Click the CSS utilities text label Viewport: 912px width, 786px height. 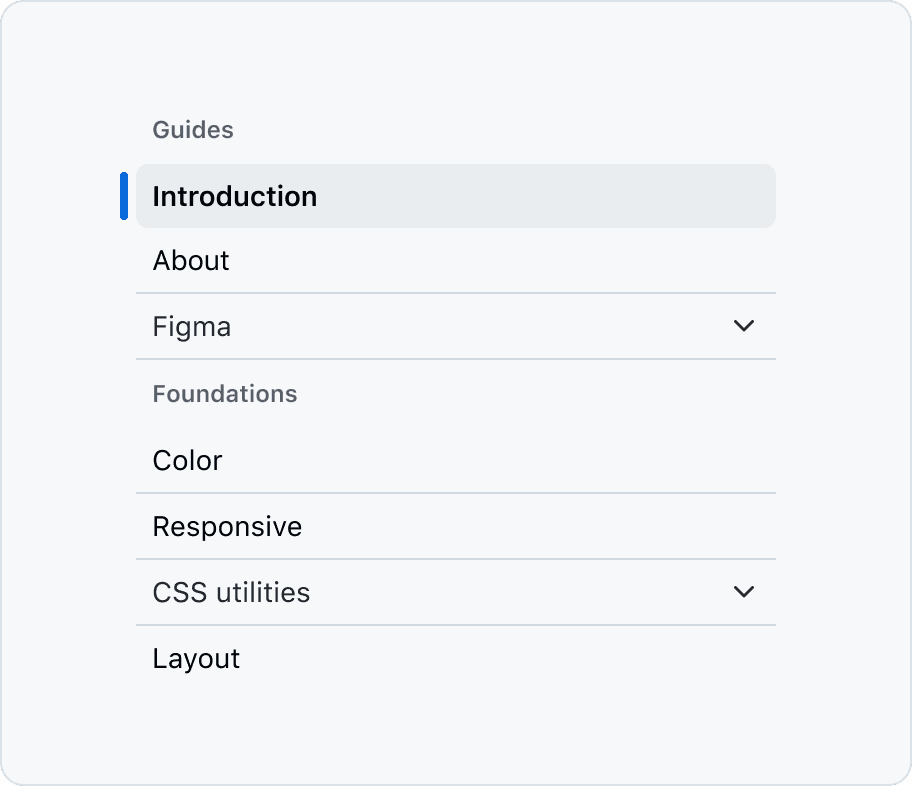231,593
